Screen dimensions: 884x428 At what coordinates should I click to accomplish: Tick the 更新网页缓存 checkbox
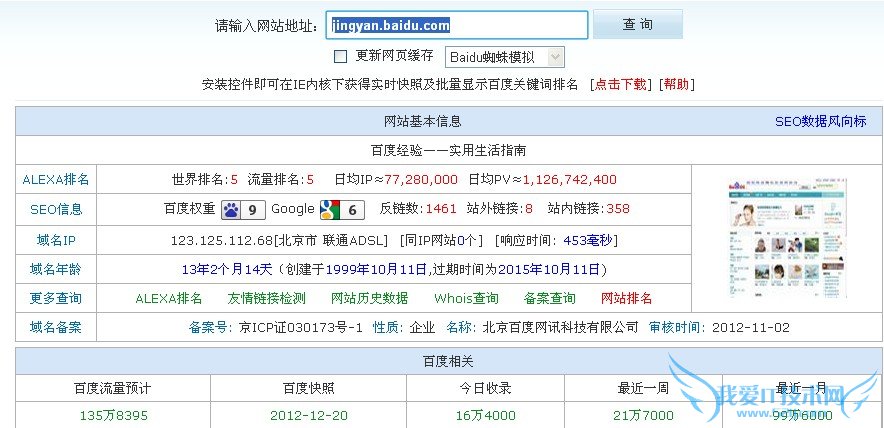click(340, 56)
